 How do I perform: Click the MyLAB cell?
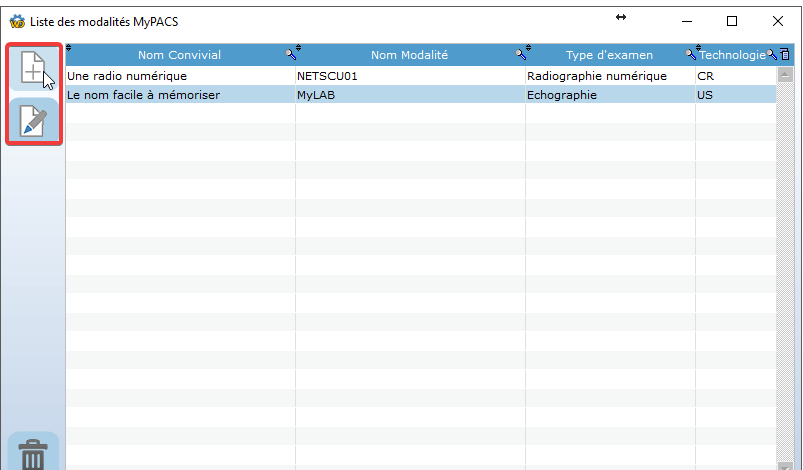pyautogui.click(x=410, y=95)
